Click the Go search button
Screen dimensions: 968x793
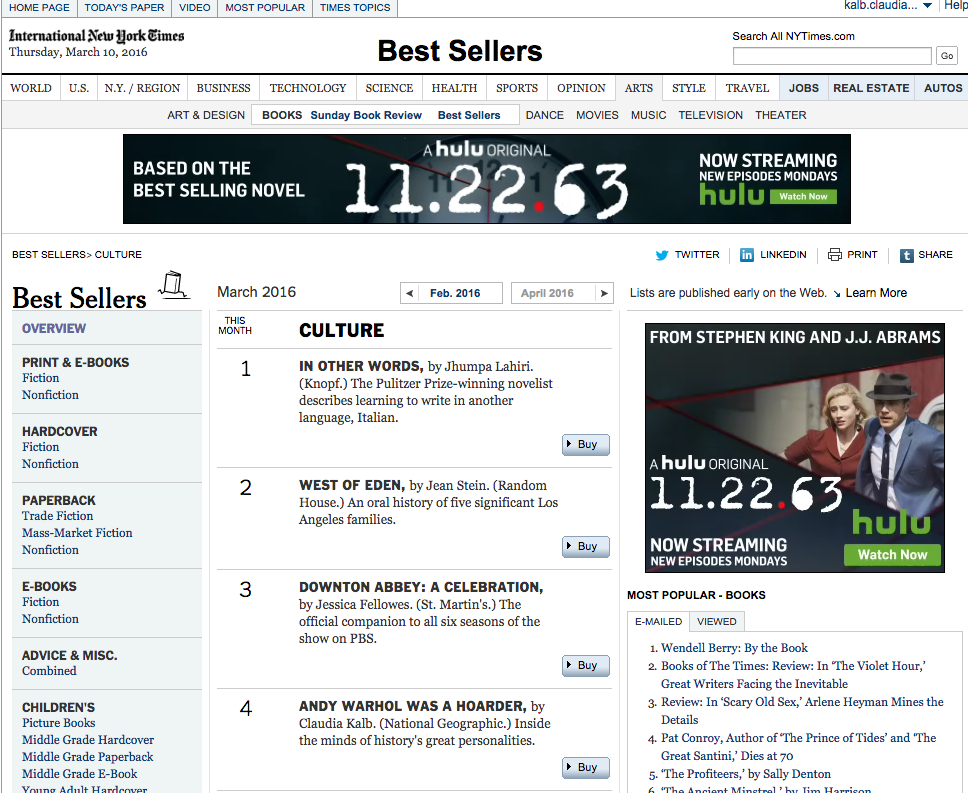[x=947, y=56]
